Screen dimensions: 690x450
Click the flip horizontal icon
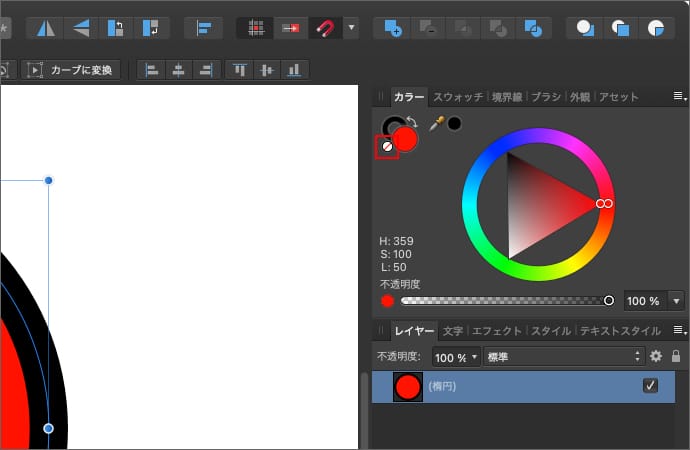click(x=45, y=28)
